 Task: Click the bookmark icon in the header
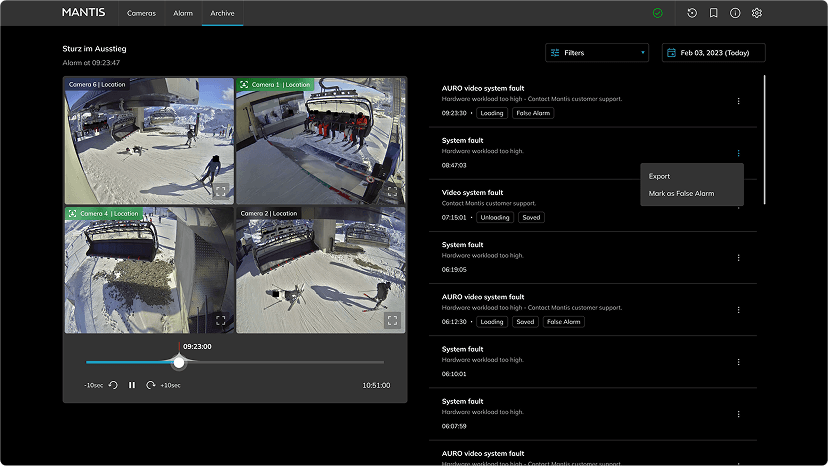pyautogui.click(x=714, y=13)
